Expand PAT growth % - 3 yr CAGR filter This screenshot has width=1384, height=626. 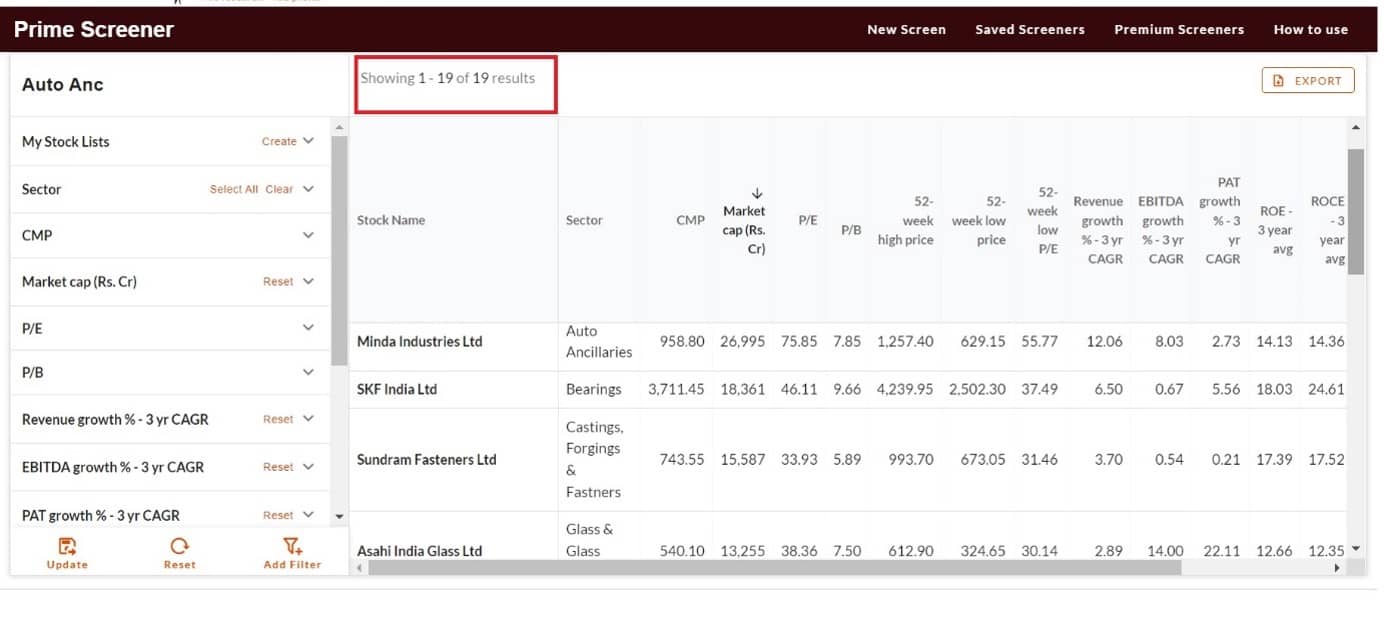(308, 515)
